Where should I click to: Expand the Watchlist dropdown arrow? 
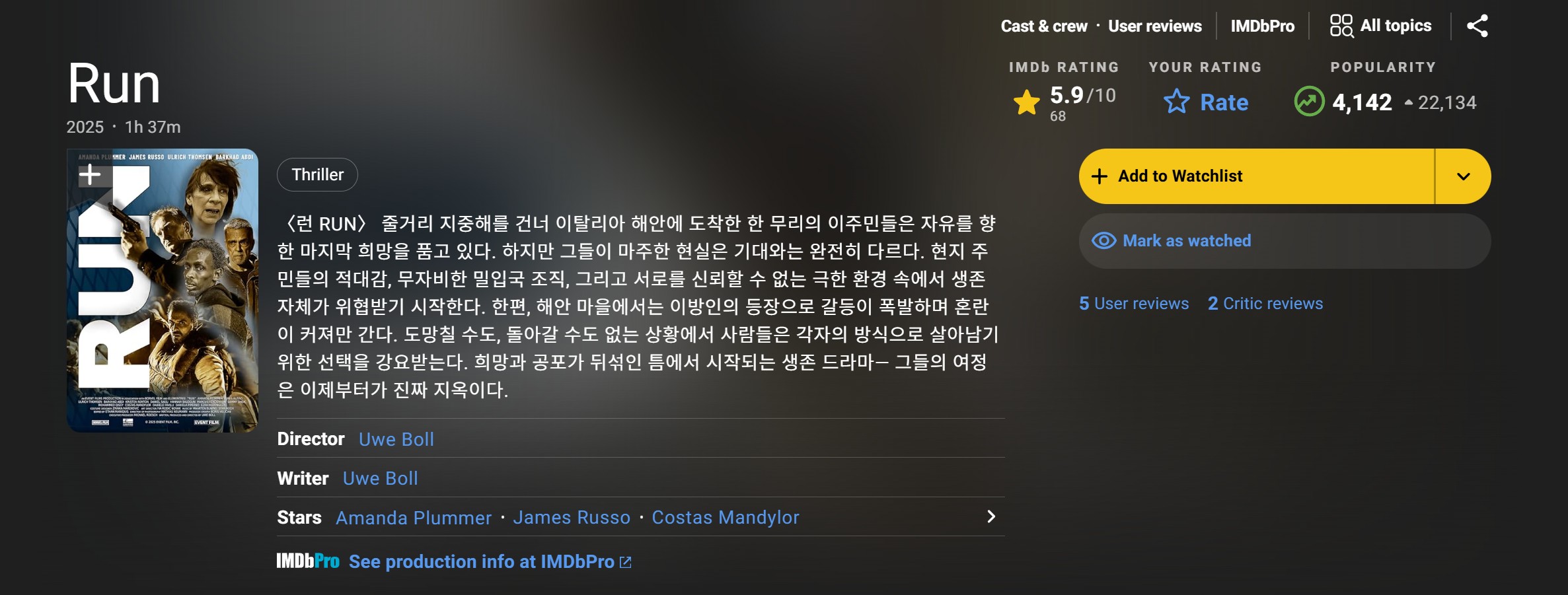click(1464, 176)
